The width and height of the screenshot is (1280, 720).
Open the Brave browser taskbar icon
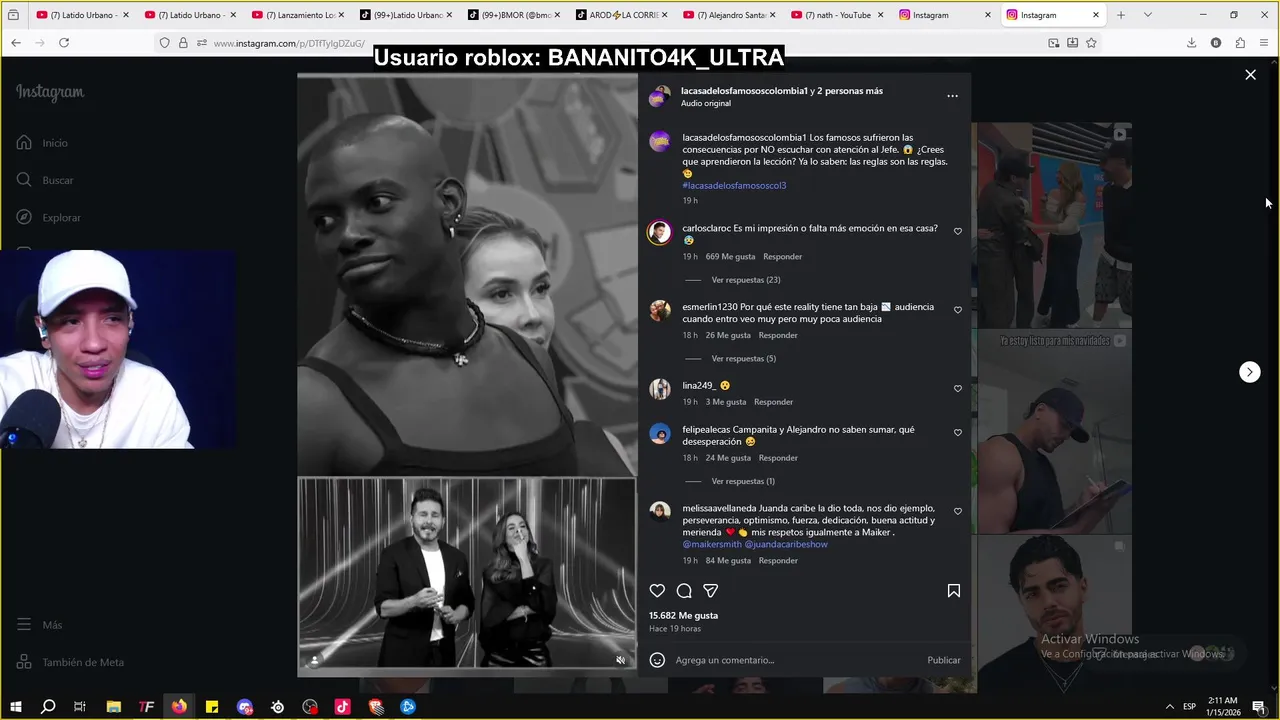pyautogui.click(x=375, y=707)
